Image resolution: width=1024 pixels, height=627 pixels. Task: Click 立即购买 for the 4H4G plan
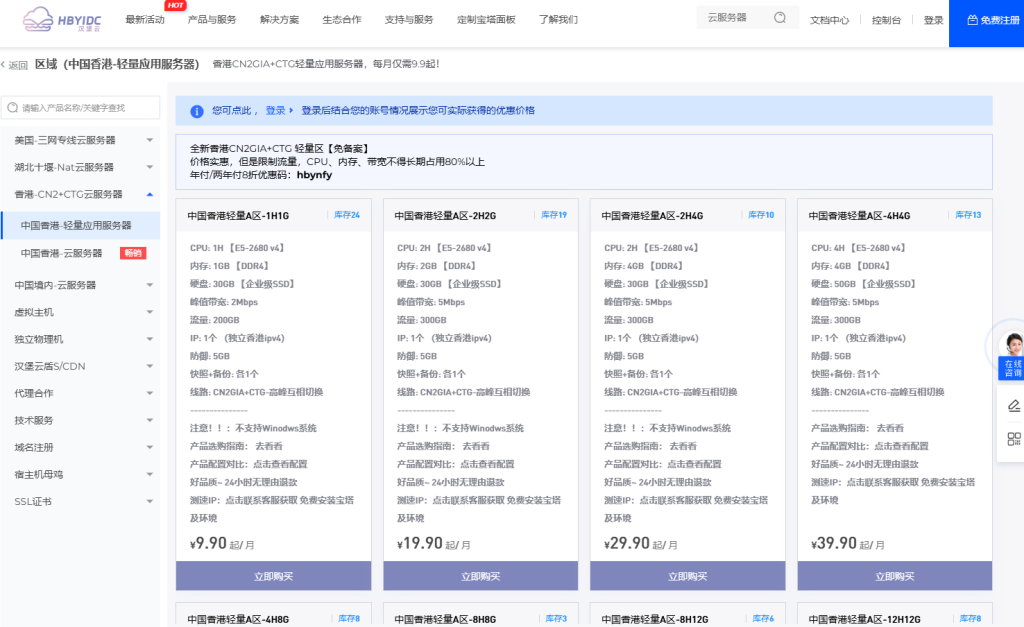[x=894, y=576]
